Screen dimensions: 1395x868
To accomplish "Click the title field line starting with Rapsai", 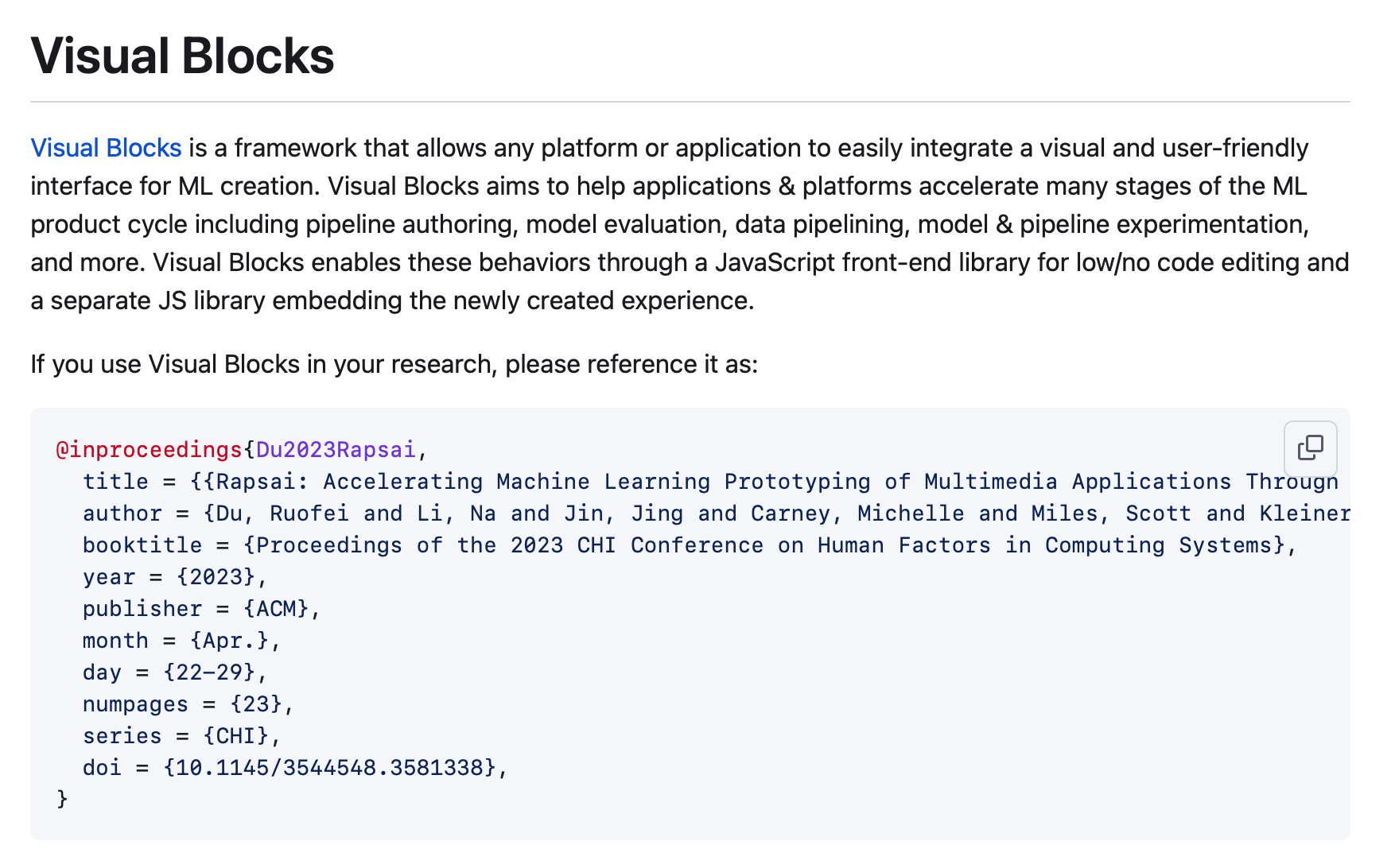I will click(x=710, y=482).
